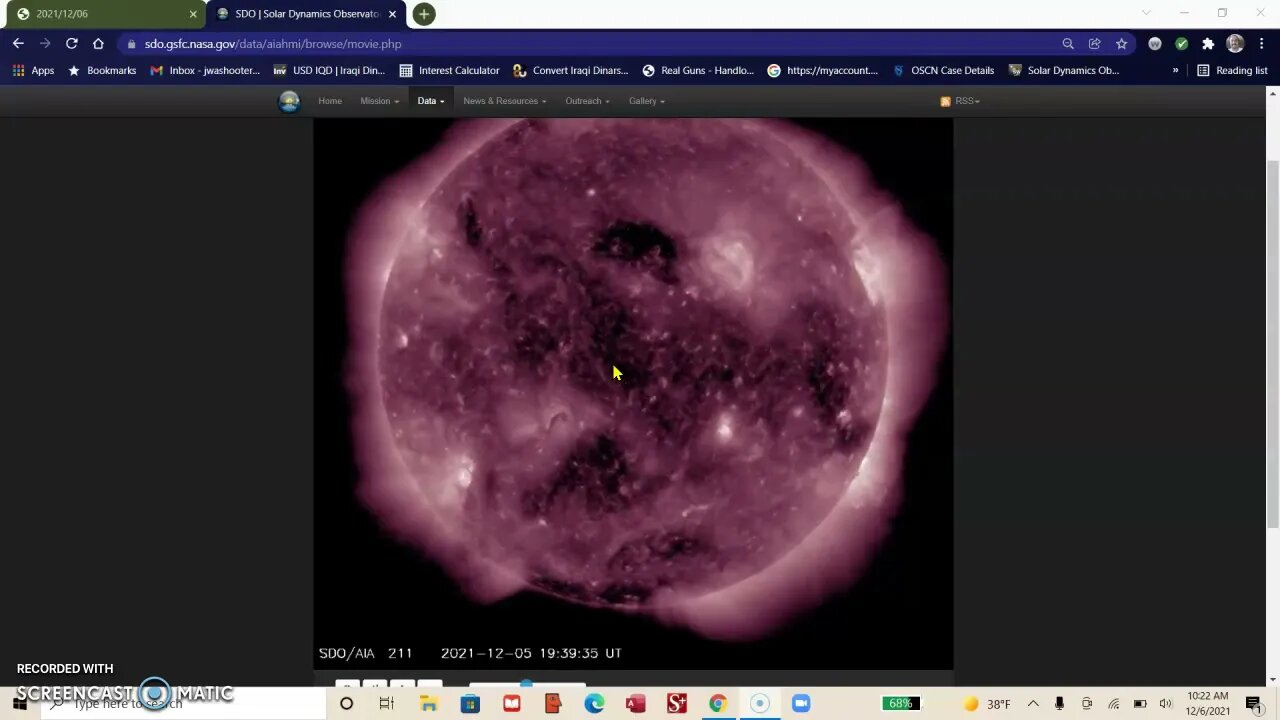
Task: Click the zoom magnifier in address bar
Action: pos(1068,44)
